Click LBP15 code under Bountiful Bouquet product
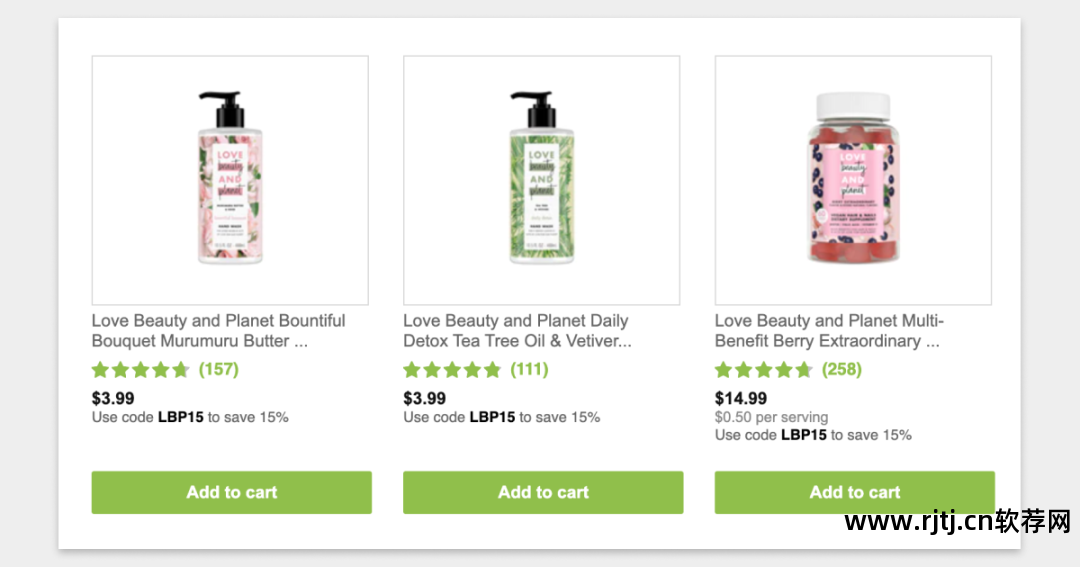Viewport: 1080px width, 567px height. click(180, 417)
